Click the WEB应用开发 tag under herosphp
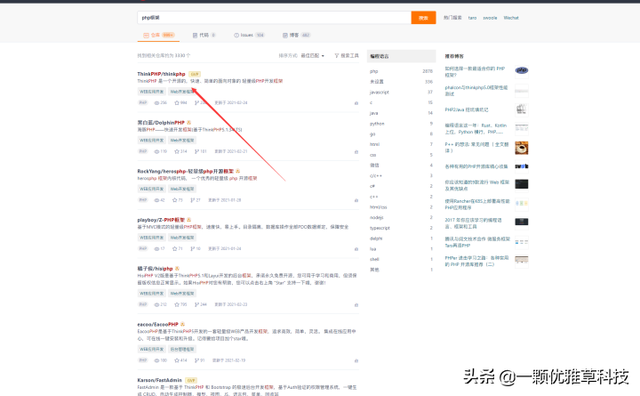This screenshot has width=640, height=396. (151, 189)
